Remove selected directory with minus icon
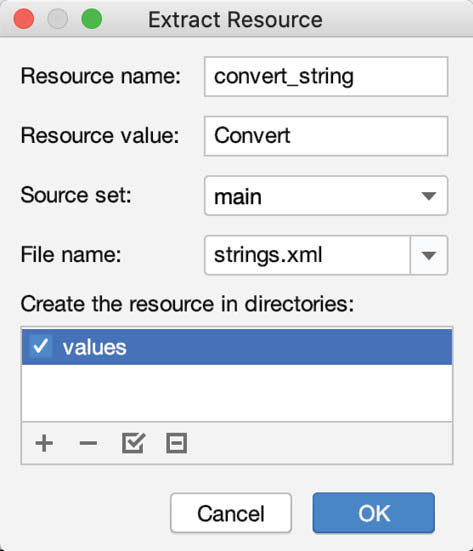The height and width of the screenshot is (551, 473). click(88, 443)
